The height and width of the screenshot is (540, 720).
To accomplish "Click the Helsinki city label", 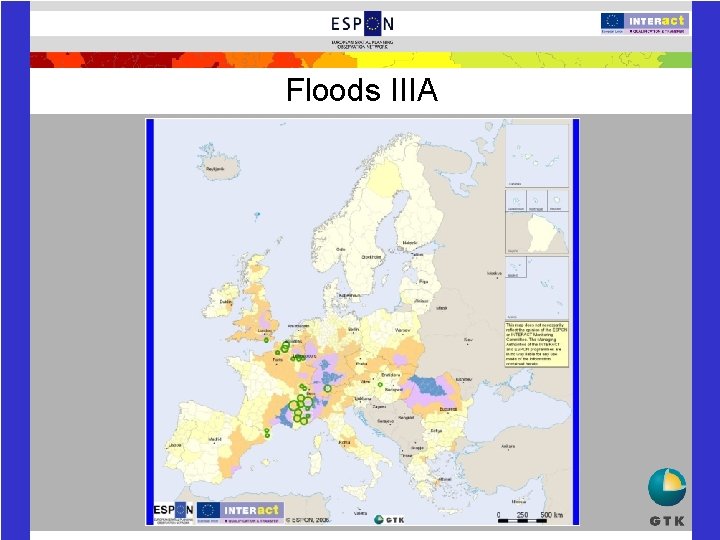I will point(410,242).
